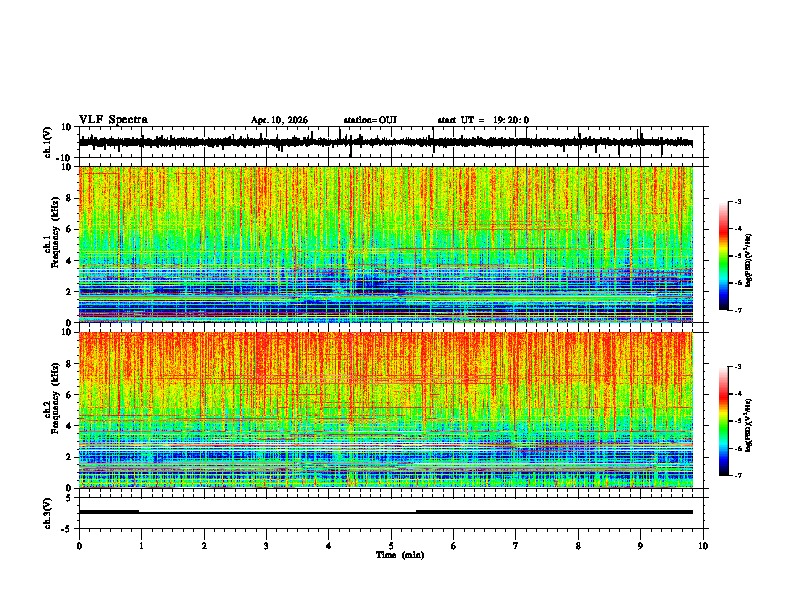
Task: Click inside the ch.2 spectrogram panel
Action: (386, 410)
